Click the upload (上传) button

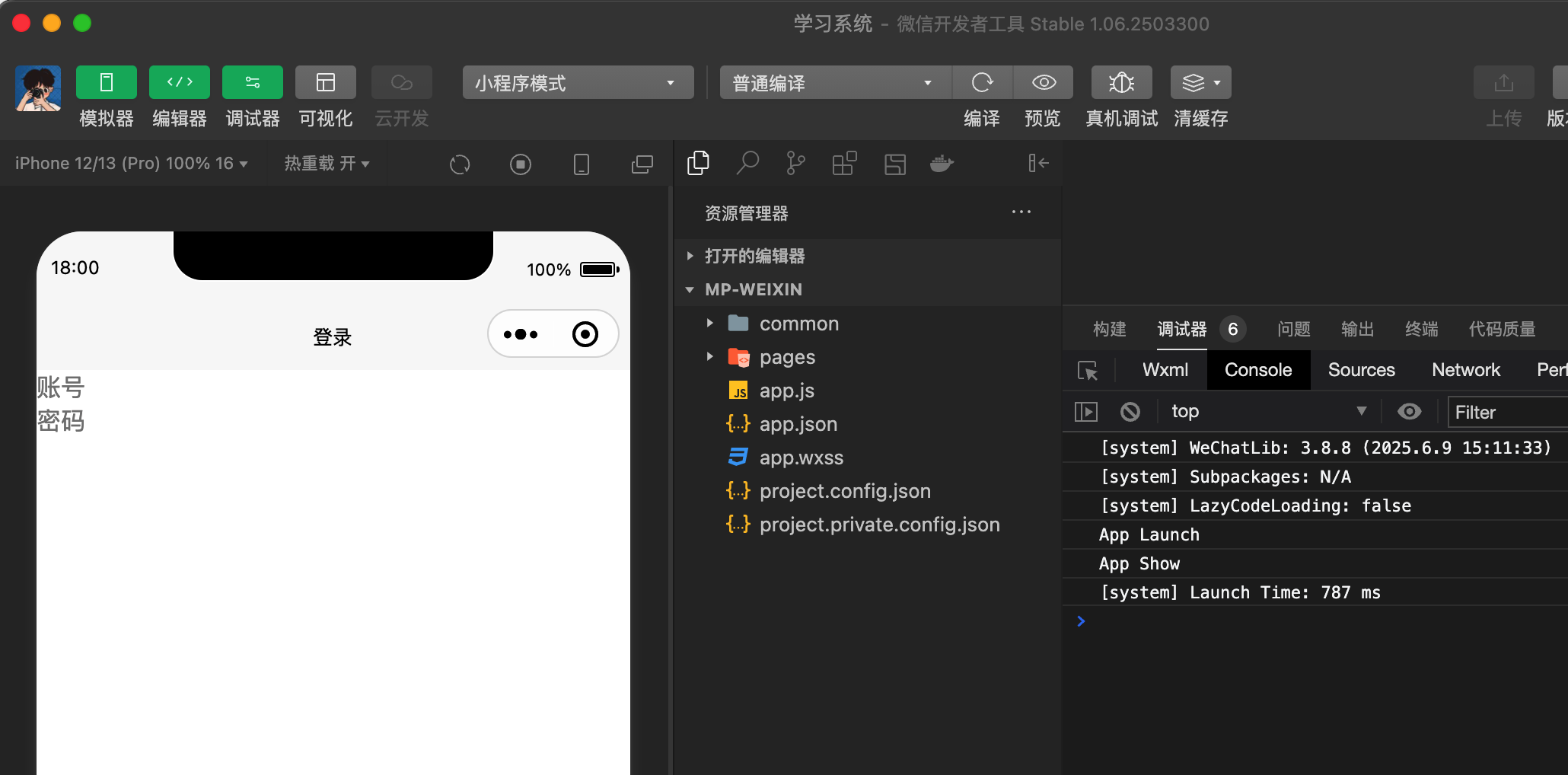pos(1504,82)
